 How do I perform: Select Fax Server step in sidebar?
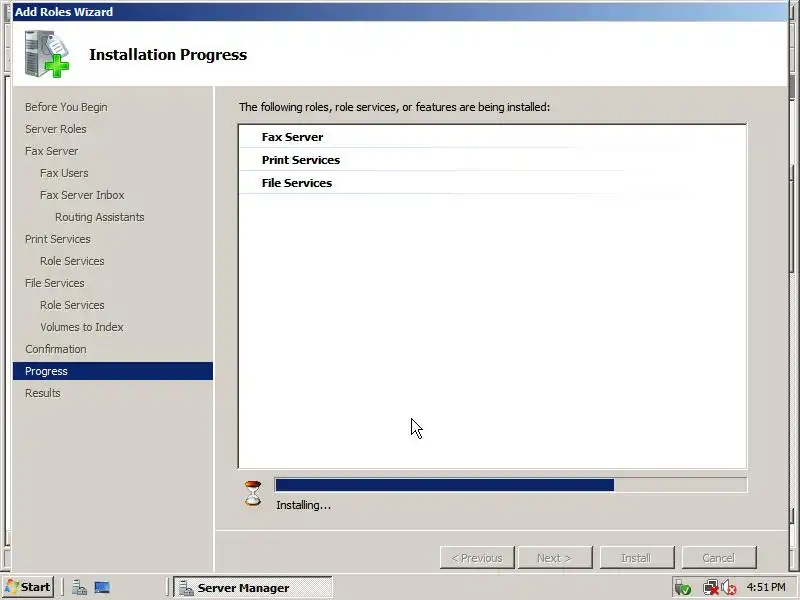coord(52,151)
